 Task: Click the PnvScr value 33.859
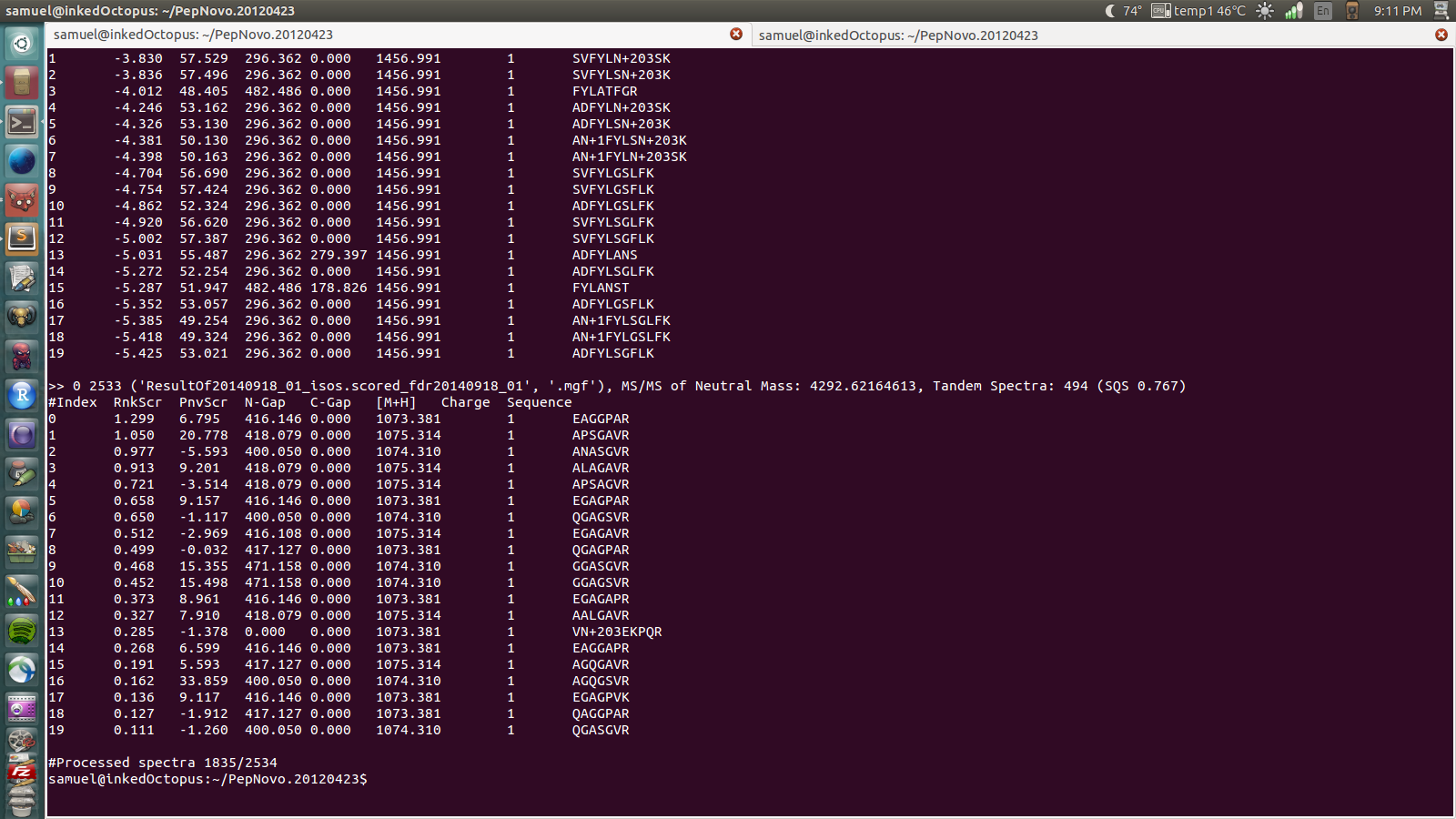204,681
